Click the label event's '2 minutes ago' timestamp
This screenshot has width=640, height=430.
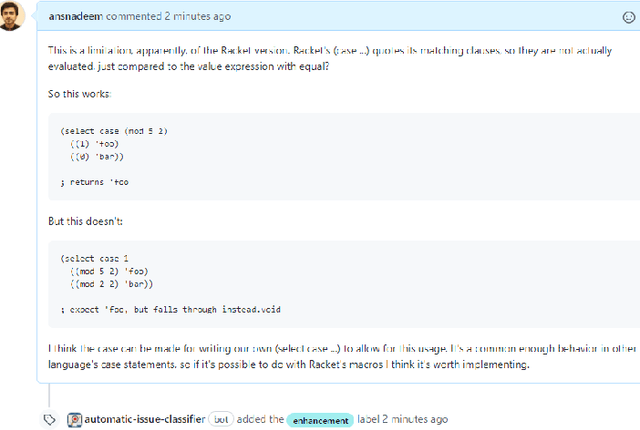pyautogui.click(x=413, y=419)
